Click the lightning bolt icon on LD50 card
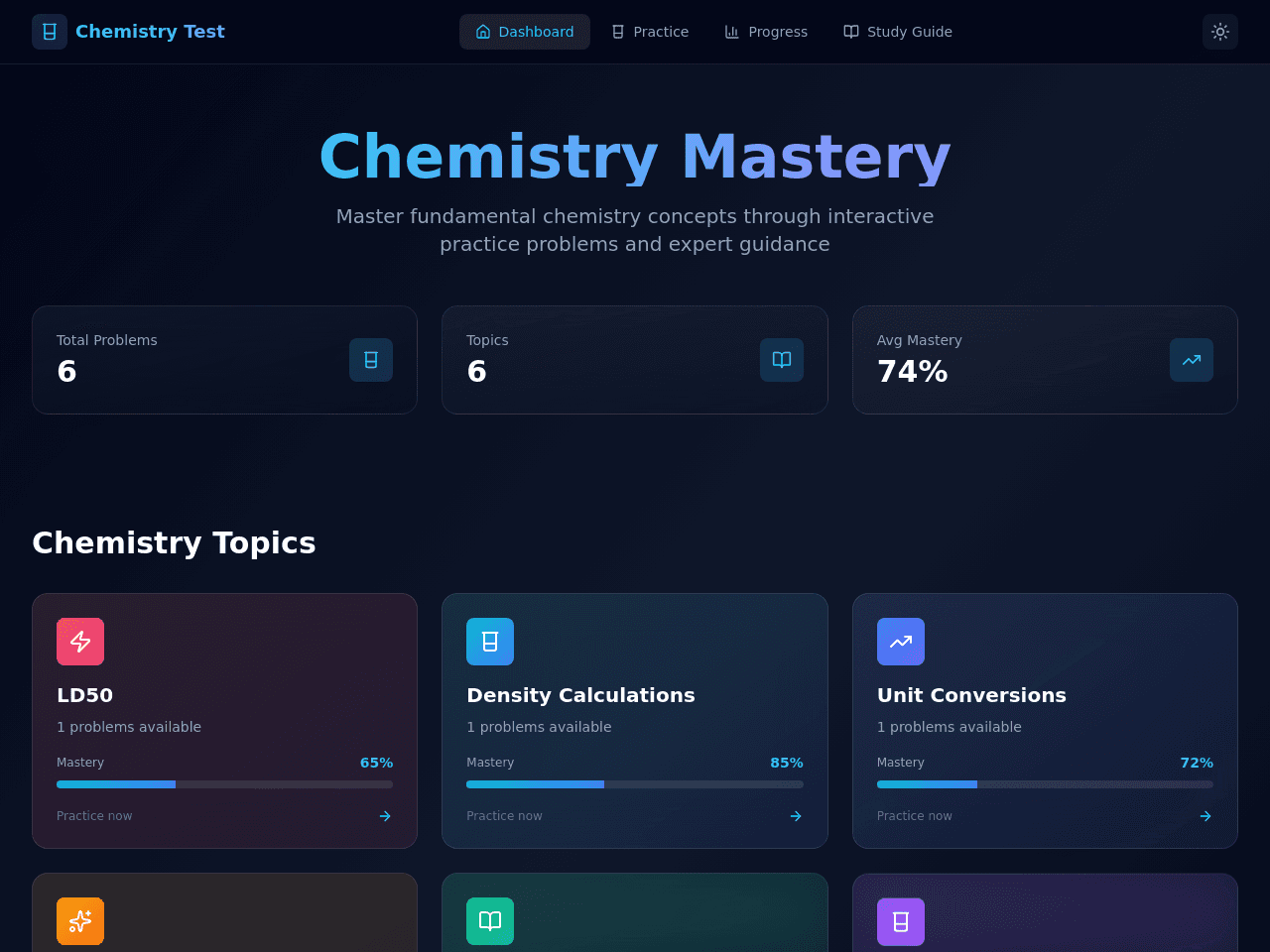This screenshot has height=952, width=1270. click(x=80, y=642)
